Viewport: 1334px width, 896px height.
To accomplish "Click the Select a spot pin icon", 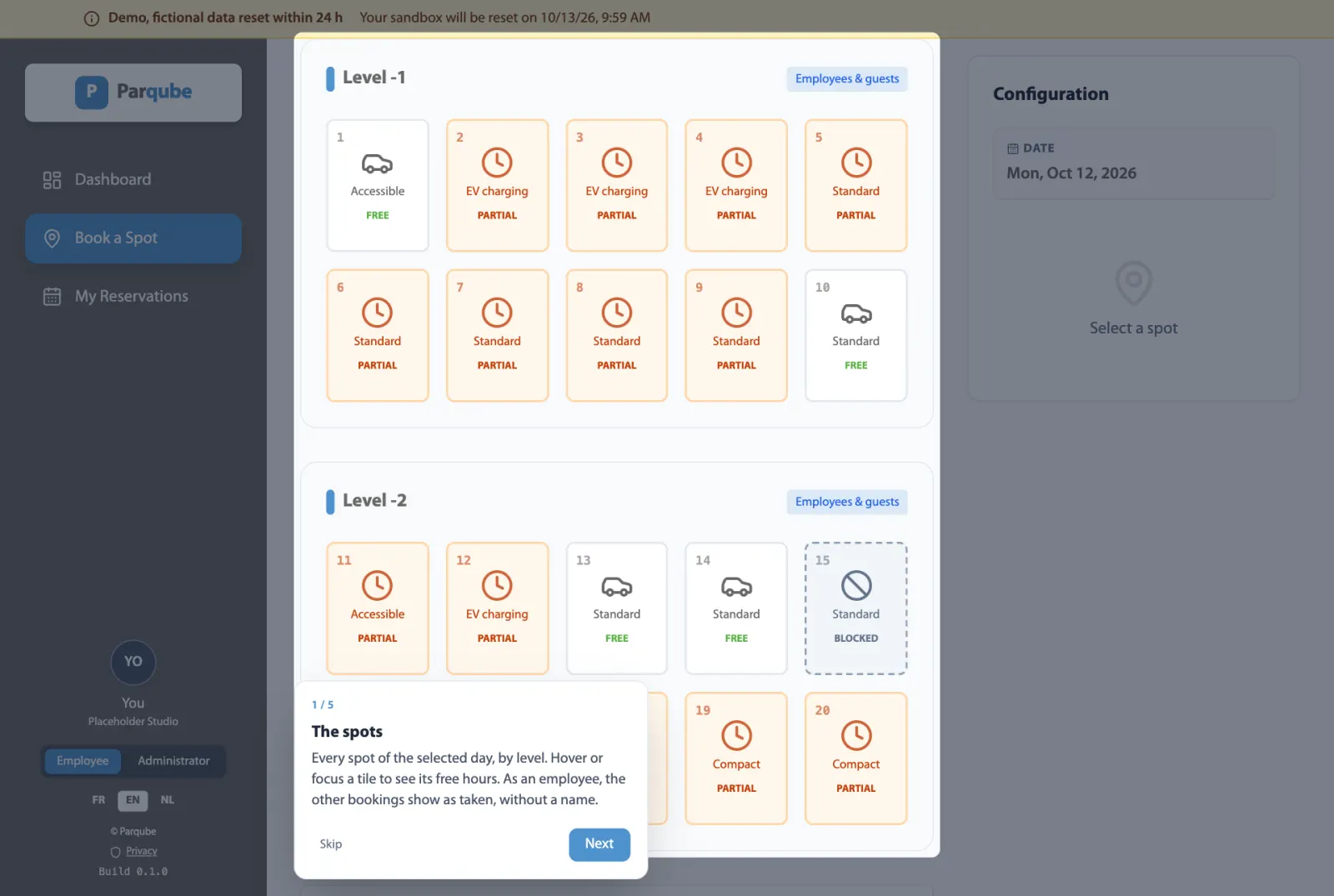I will [1134, 284].
